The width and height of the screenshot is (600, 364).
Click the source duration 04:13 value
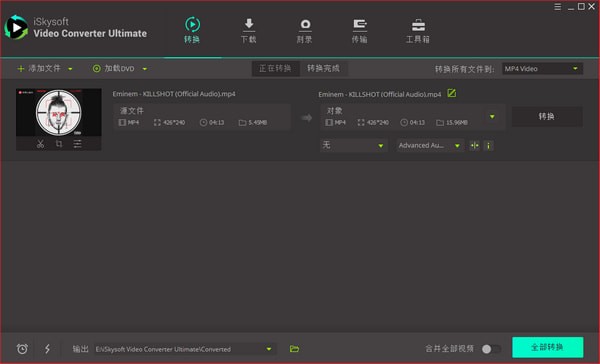click(217, 122)
